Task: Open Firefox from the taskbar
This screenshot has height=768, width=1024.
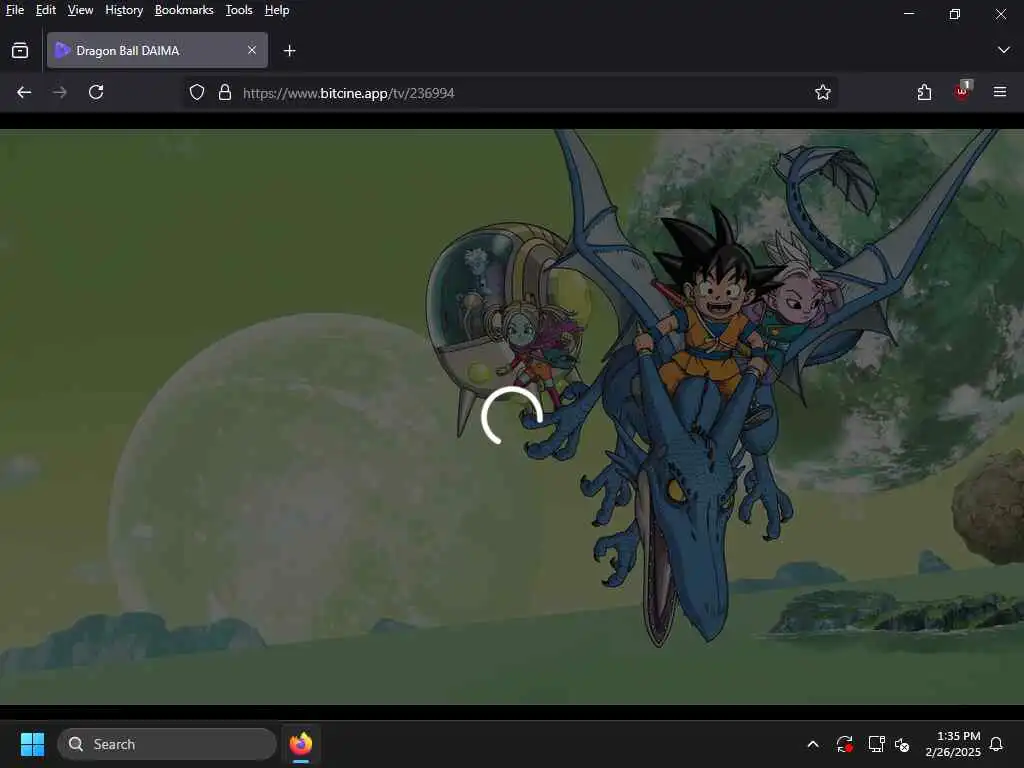Action: pyautogui.click(x=301, y=744)
